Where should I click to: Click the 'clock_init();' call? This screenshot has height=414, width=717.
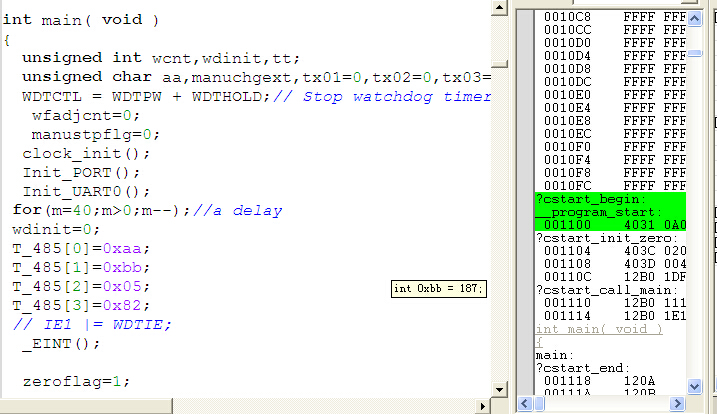[86, 153]
